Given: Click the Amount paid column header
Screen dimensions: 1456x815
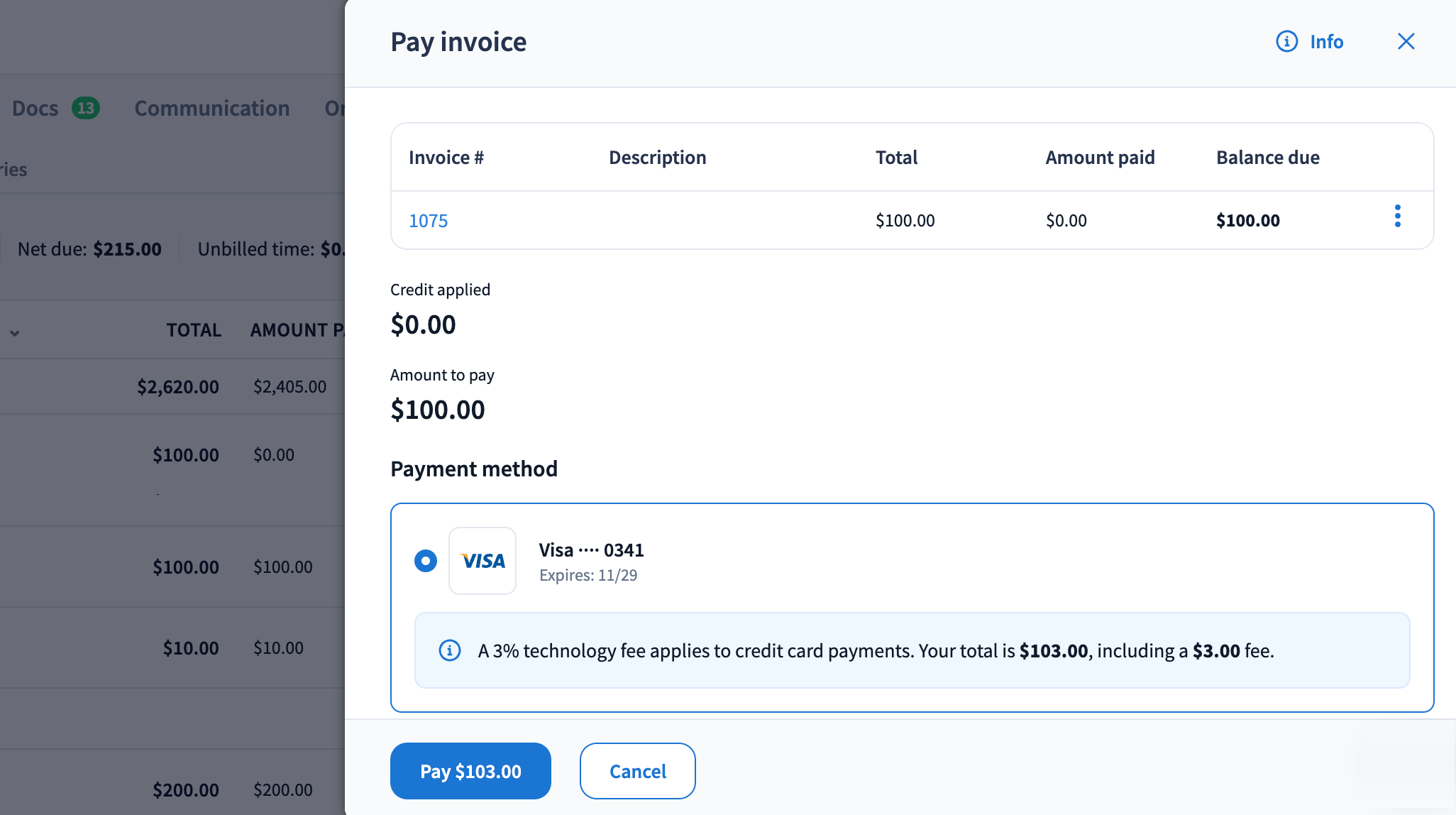Looking at the screenshot, I should pyautogui.click(x=1100, y=158).
